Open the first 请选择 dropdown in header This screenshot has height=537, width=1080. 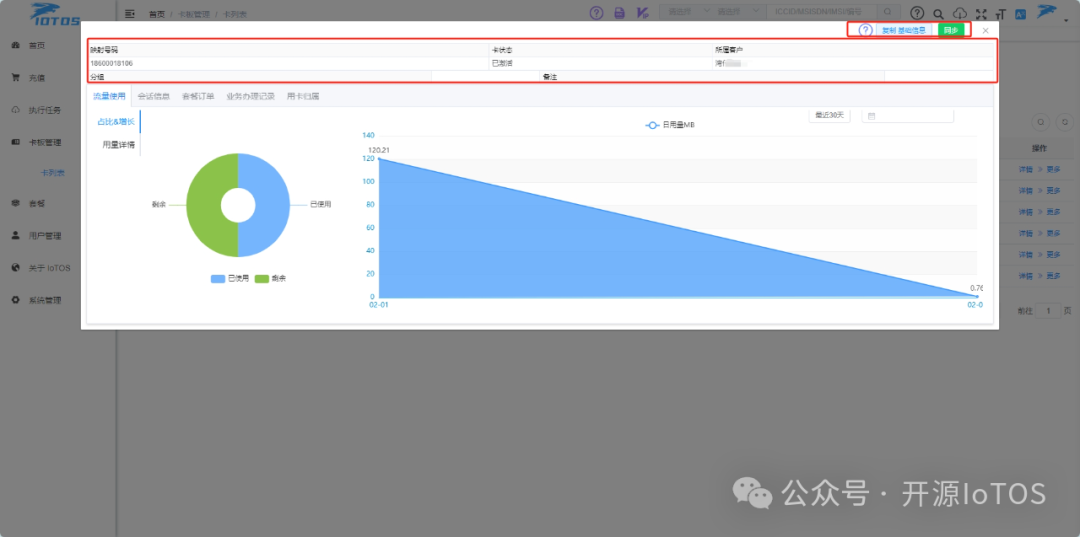click(688, 12)
